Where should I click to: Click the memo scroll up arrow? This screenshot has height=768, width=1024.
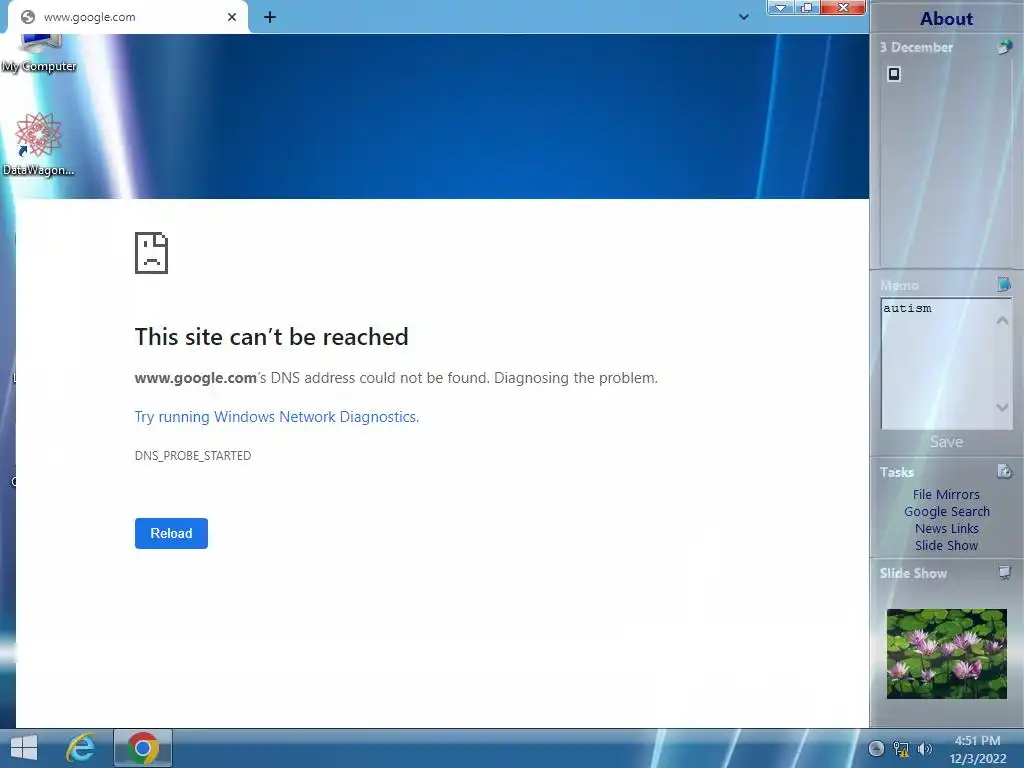coord(1002,321)
